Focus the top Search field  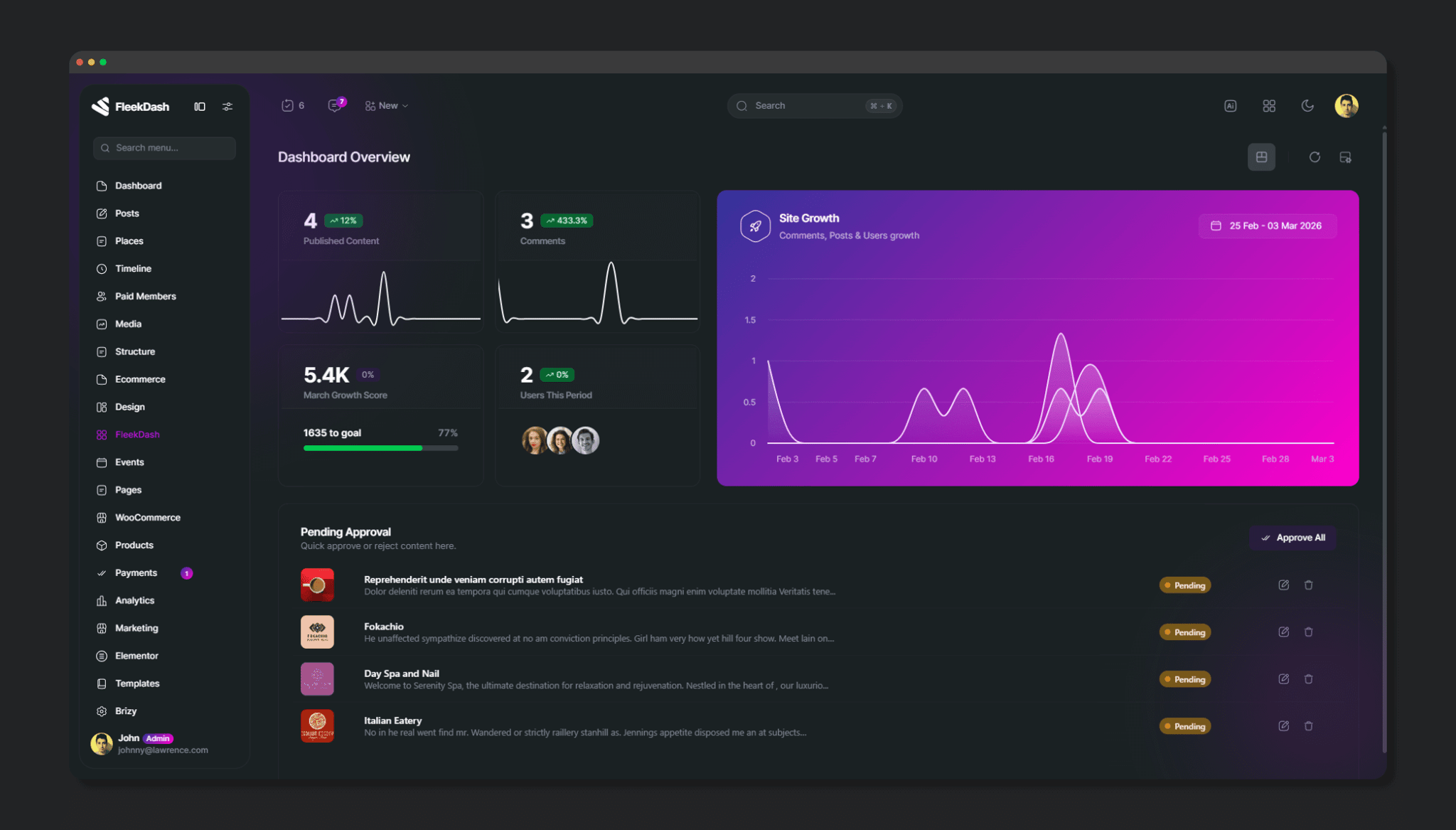[x=815, y=105]
